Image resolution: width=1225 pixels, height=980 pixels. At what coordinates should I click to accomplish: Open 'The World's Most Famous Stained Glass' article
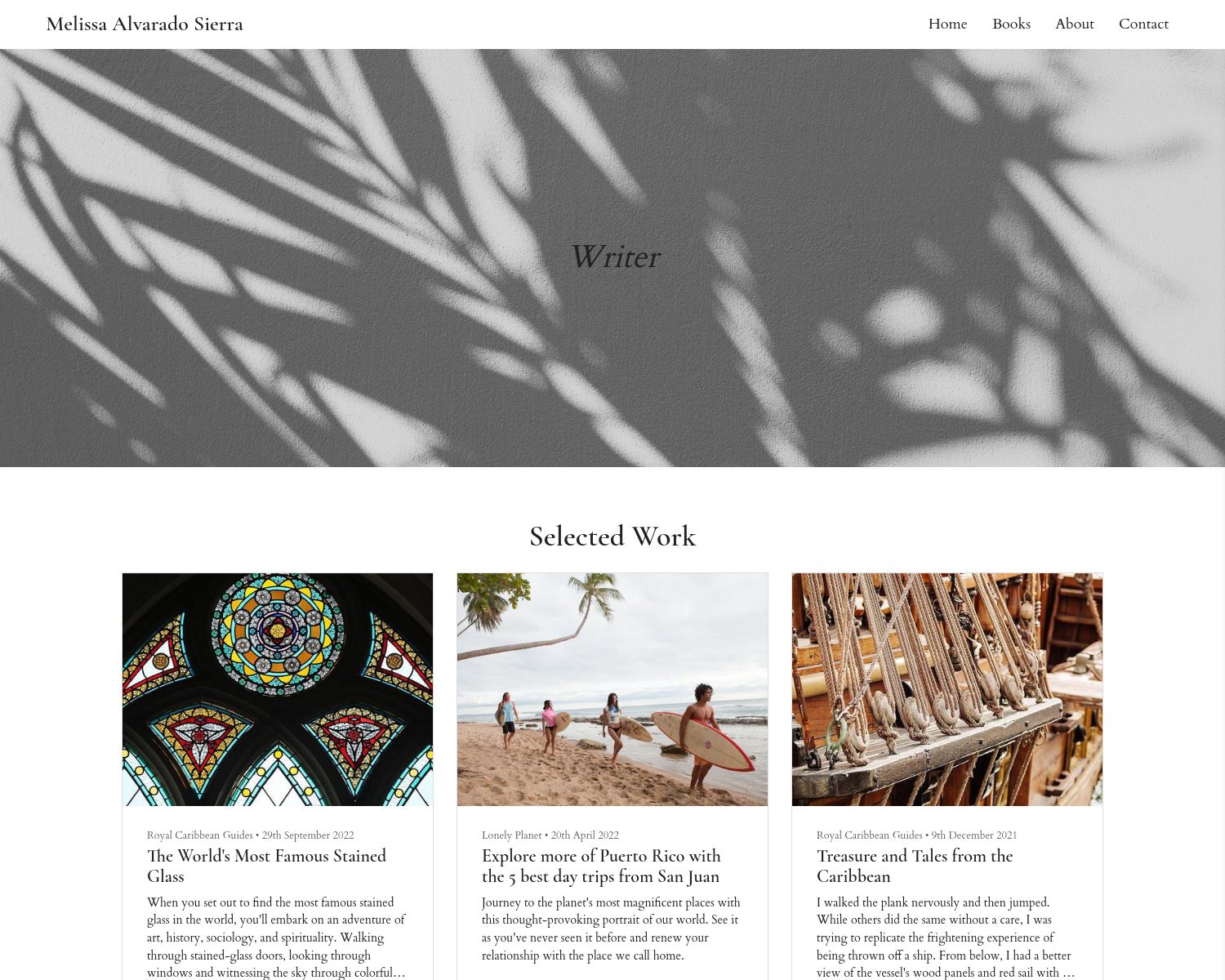click(x=266, y=866)
